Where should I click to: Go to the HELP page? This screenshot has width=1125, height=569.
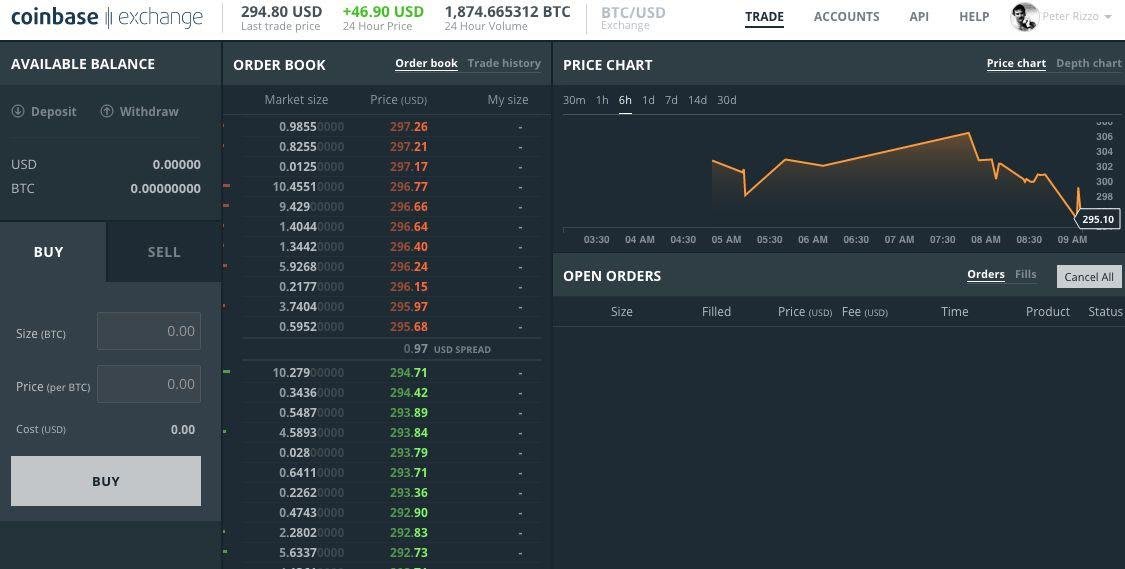[x=974, y=17]
